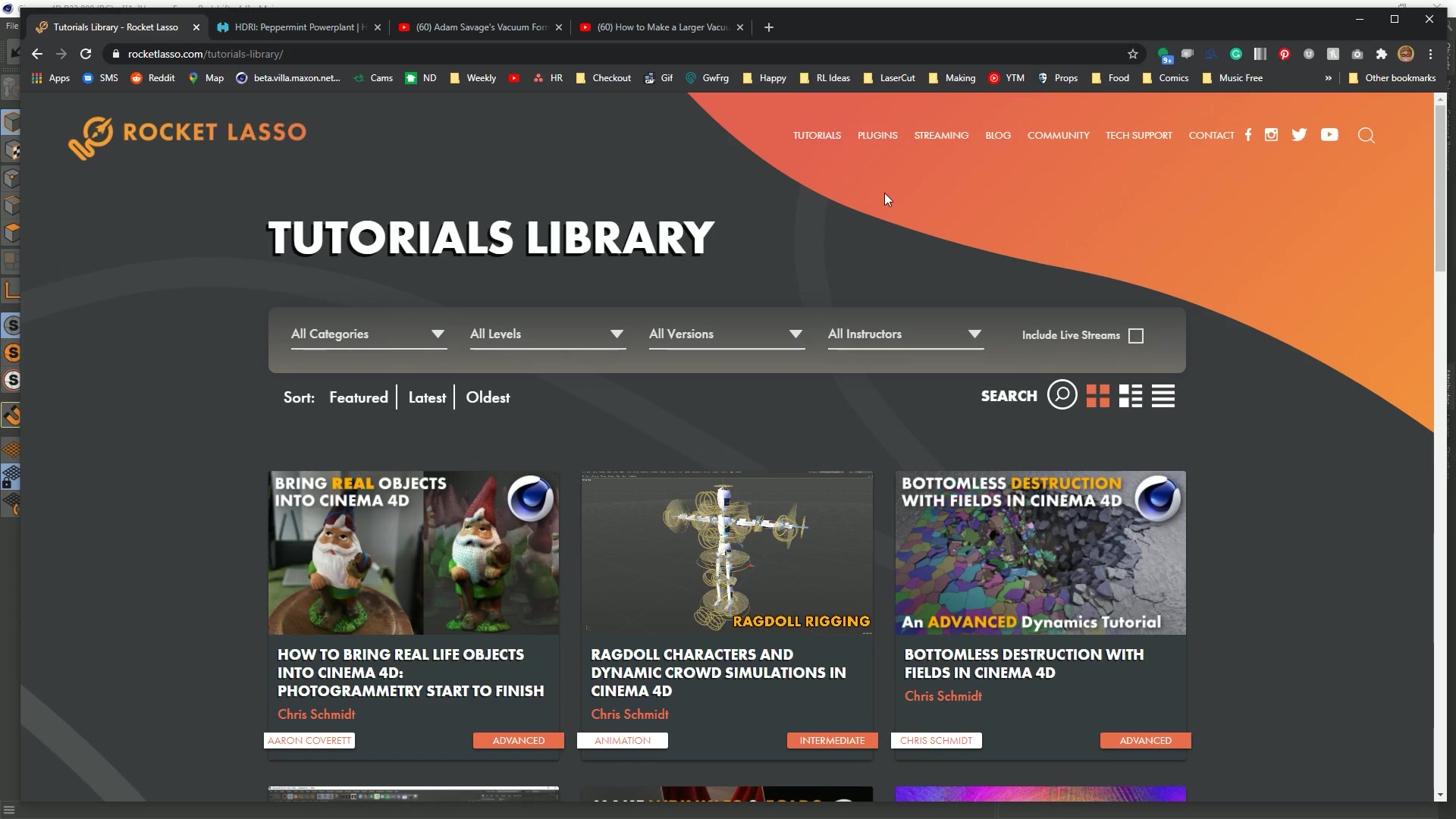Click the magnifying glass search icon

point(1367,136)
